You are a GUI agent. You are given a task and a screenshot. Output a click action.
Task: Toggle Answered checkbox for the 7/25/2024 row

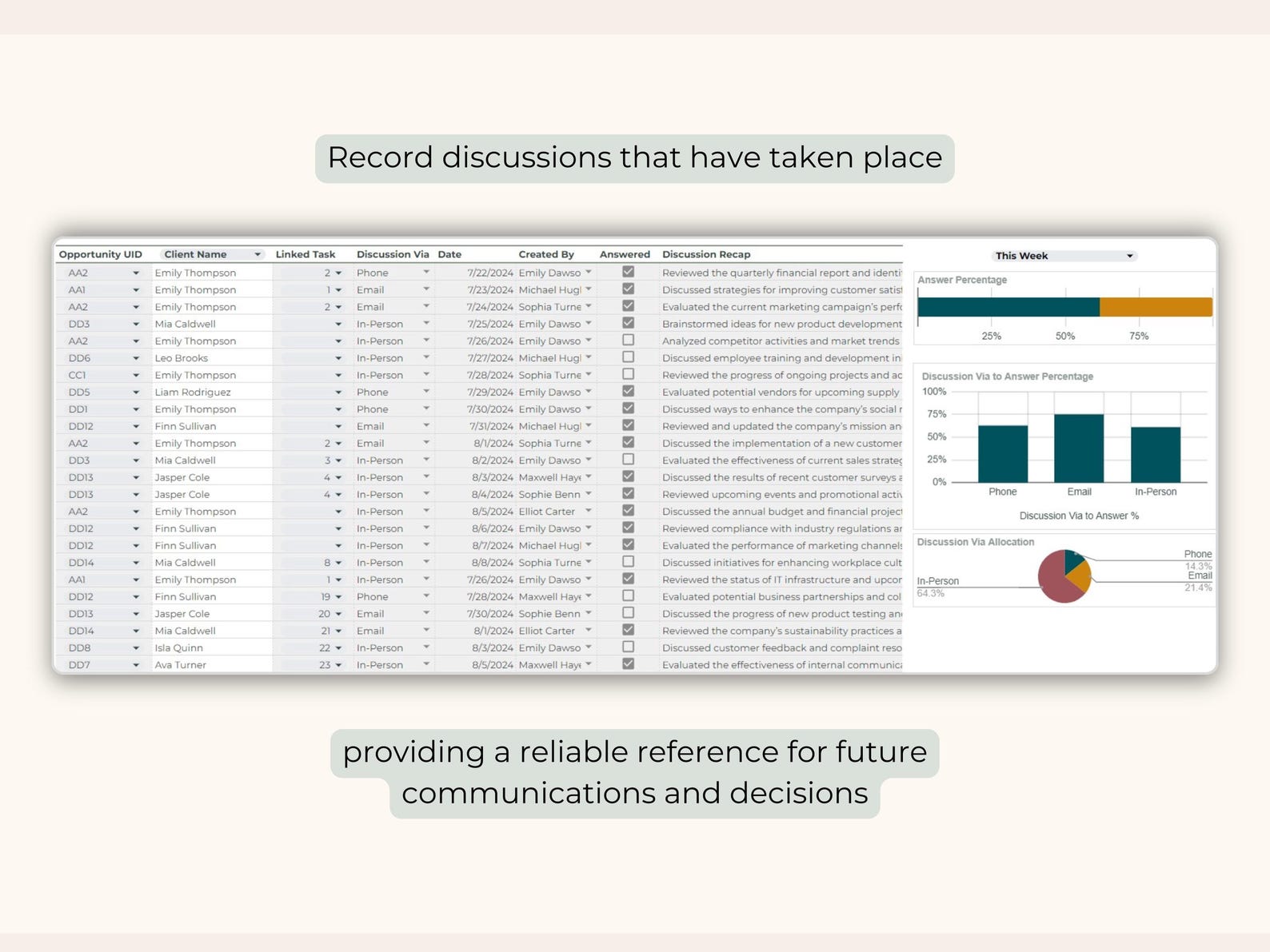click(x=629, y=323)
